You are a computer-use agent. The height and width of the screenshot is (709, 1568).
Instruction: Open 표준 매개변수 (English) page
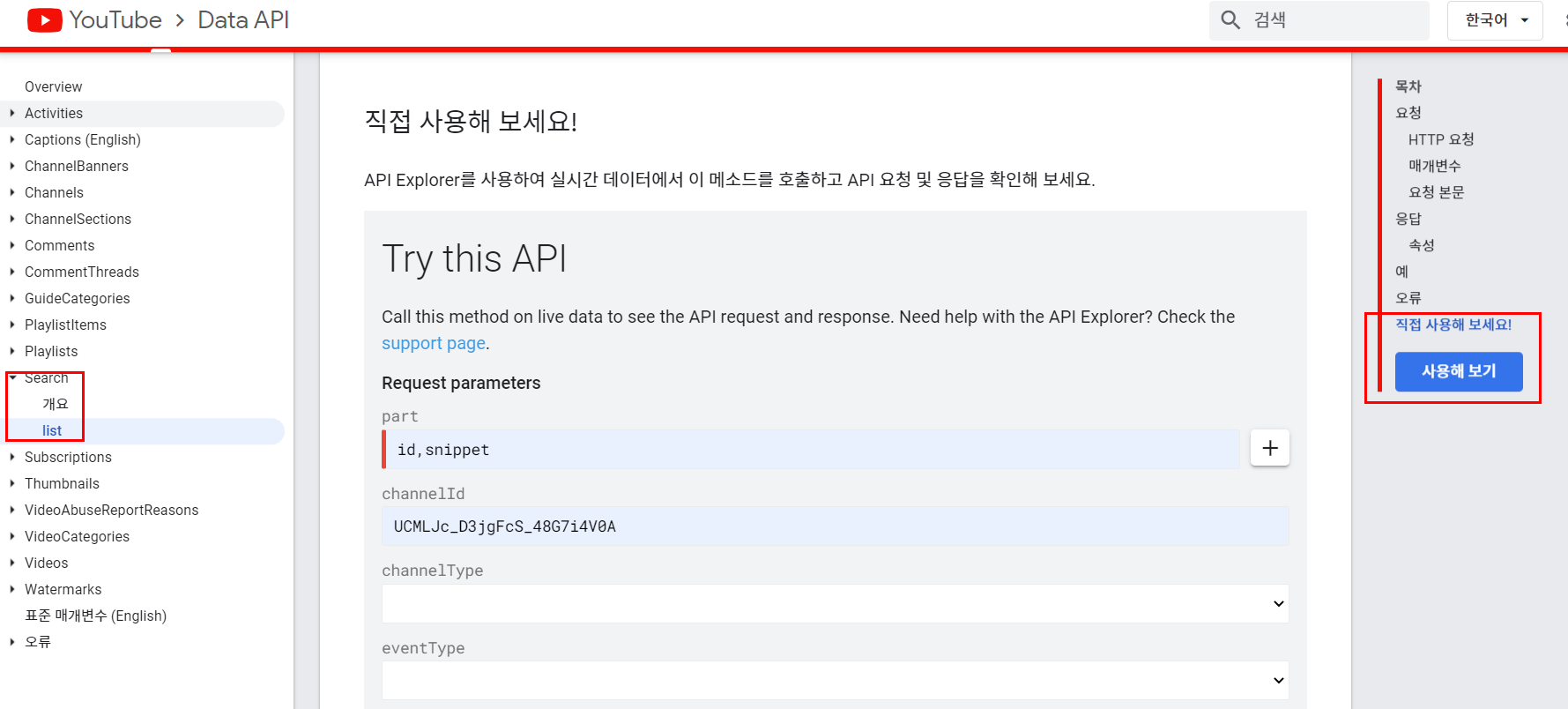tap(95, 616)
